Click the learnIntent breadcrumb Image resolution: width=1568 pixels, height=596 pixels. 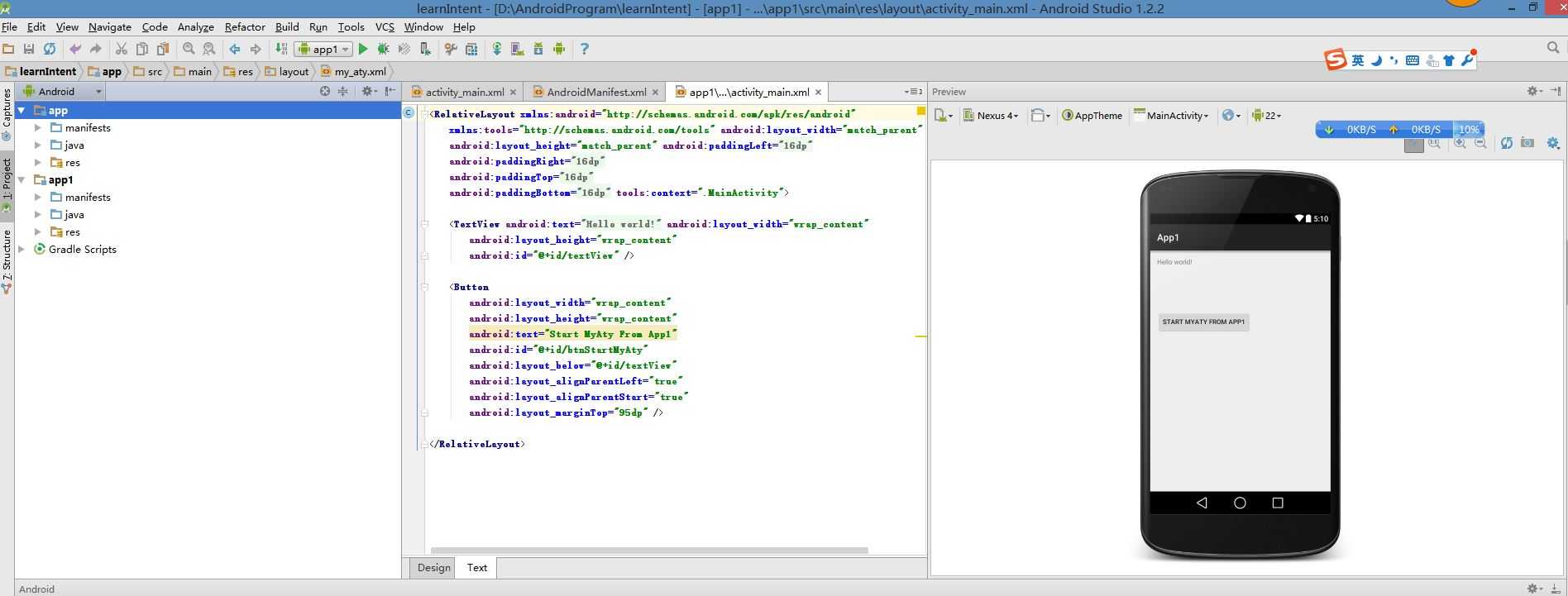point(41,72)
